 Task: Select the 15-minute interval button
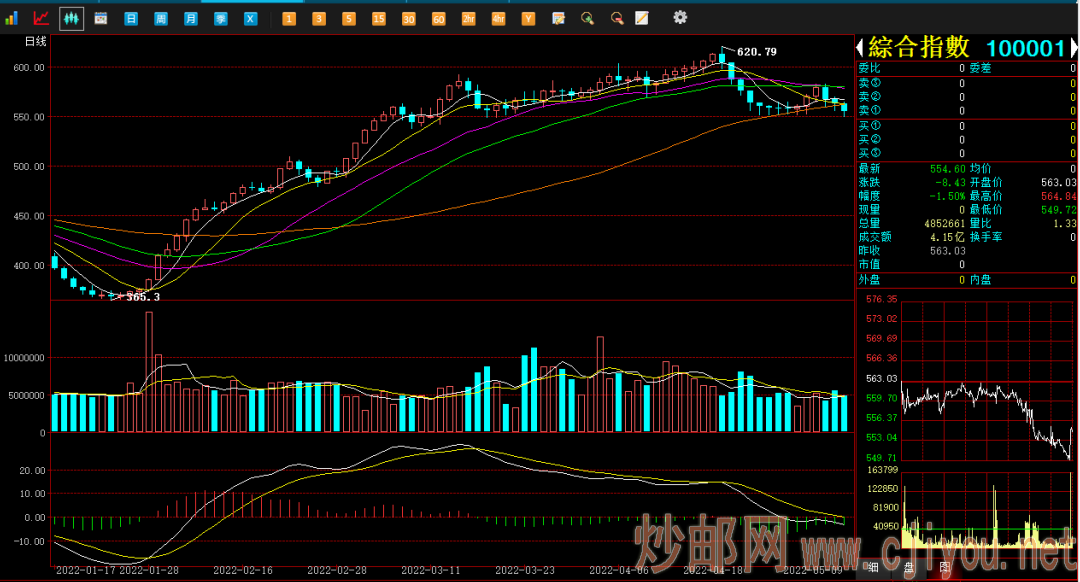click(x=378, y=18)
